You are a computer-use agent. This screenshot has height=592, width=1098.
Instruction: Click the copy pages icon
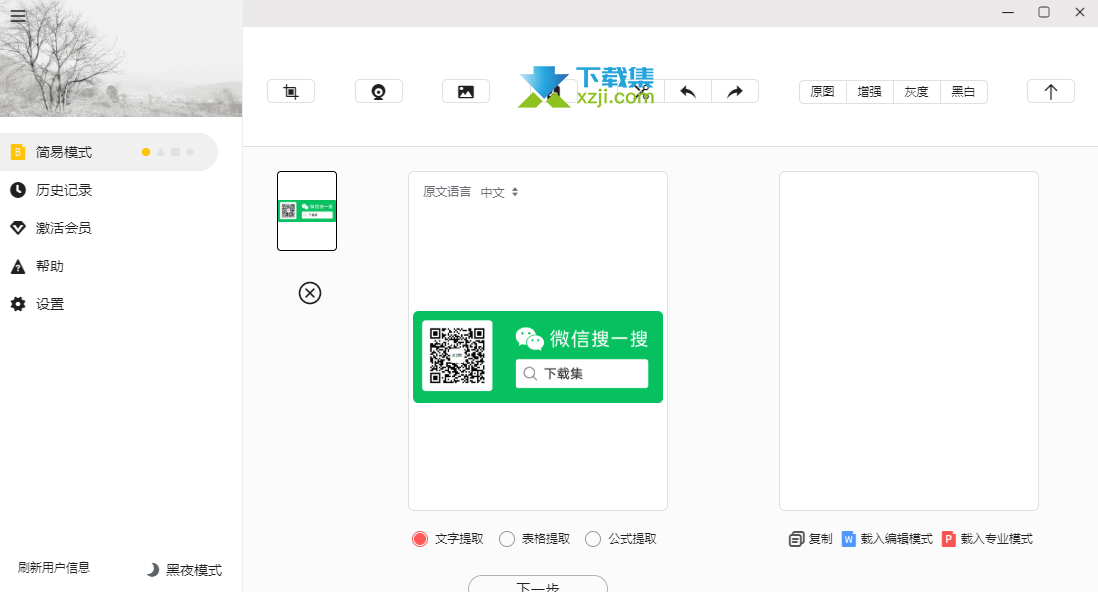pyautogui.click(x=796, y=539)
